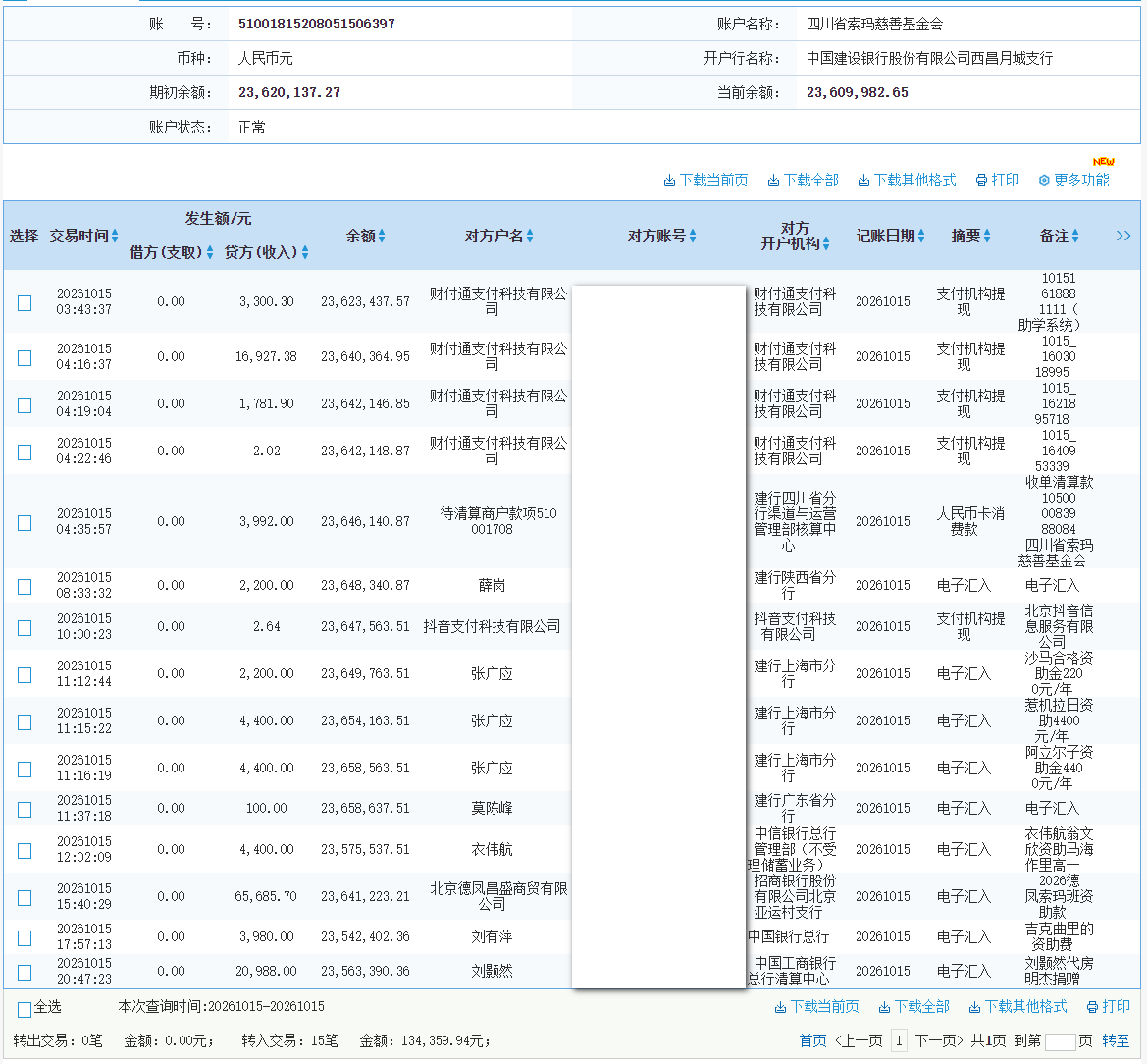Sort by 借方(支取) column arrows
This screenshot has height=1064, width=1147.
pyautogui.click(x=210, y=252)
